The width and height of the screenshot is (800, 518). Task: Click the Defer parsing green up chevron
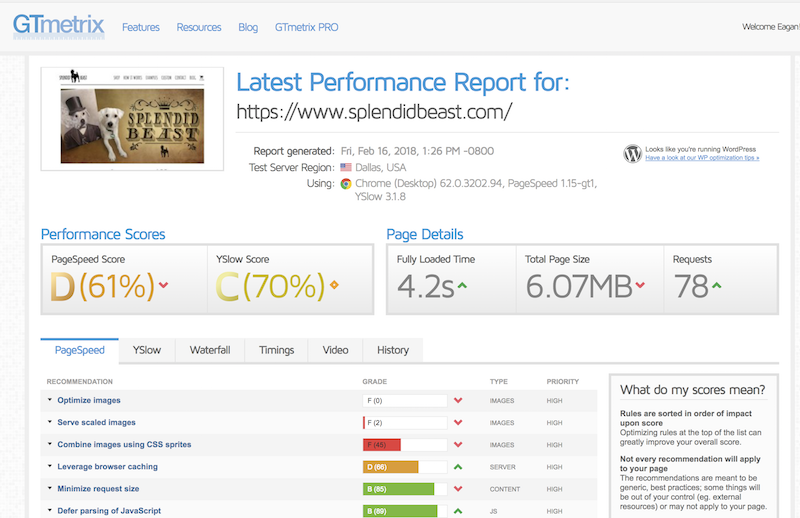pyautogui.click(x=458, y=511)
